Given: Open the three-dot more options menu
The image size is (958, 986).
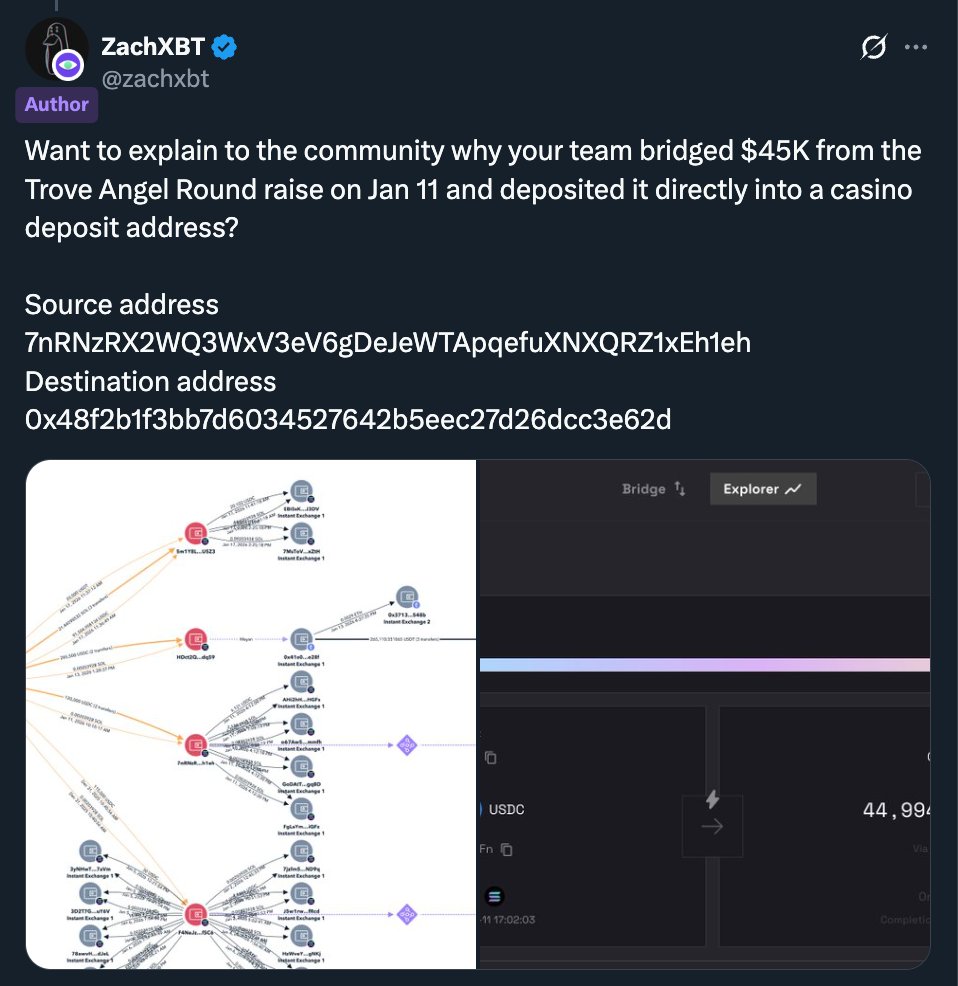Looking at the screenshot, I should tap(915, 47).
